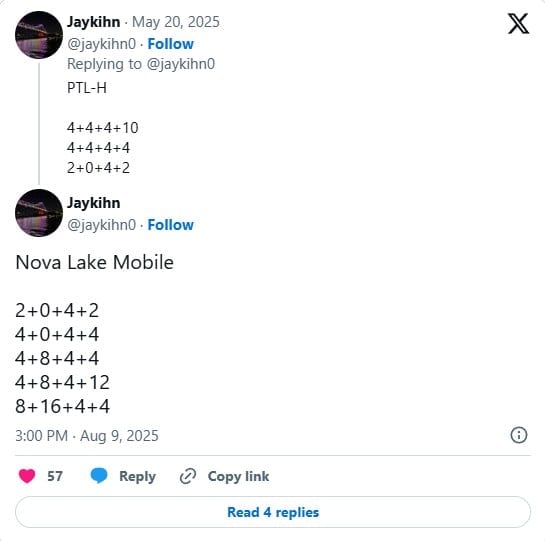Open Jaykihn's avatar in the parent tweet

point(39,35)
